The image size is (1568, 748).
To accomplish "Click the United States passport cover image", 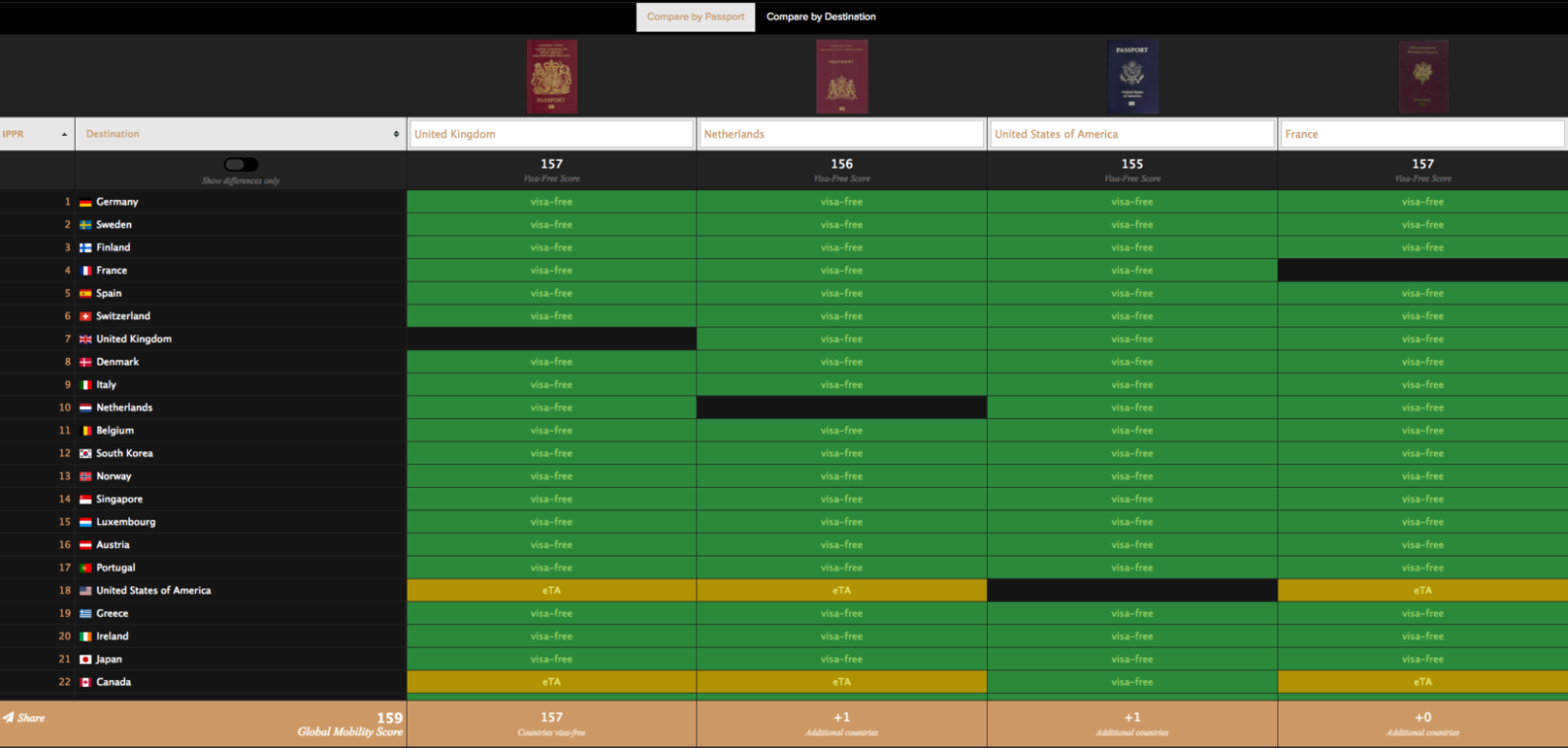I will (x=1132, y=77).
